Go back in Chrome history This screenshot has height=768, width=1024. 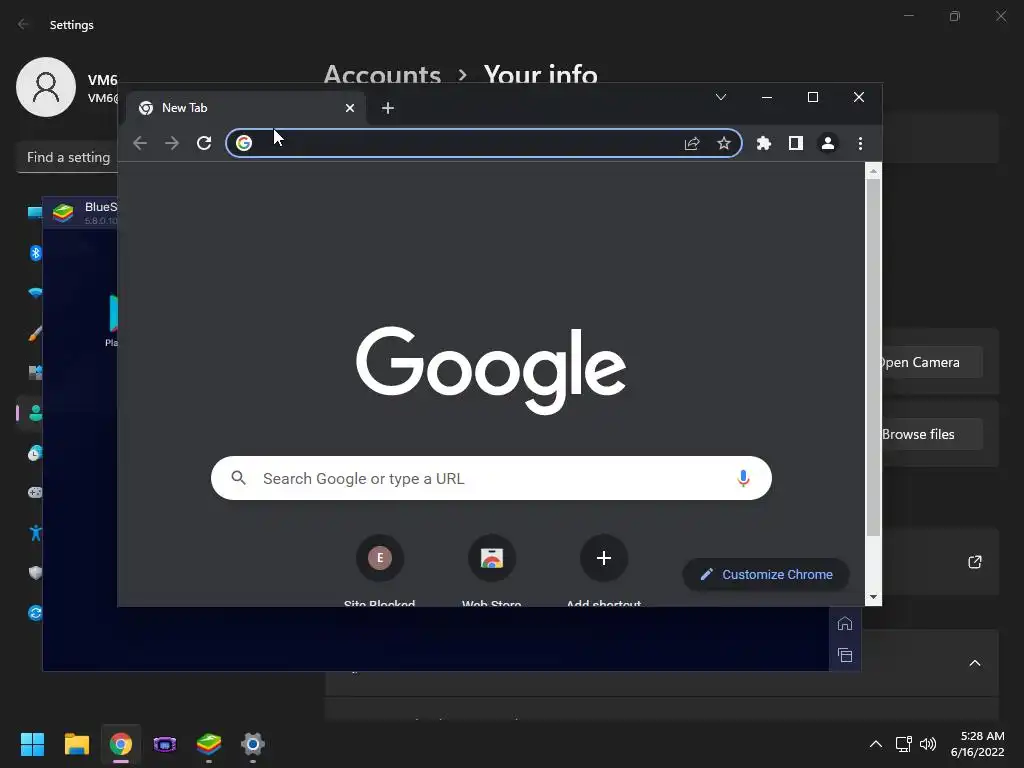coord(140,143)
